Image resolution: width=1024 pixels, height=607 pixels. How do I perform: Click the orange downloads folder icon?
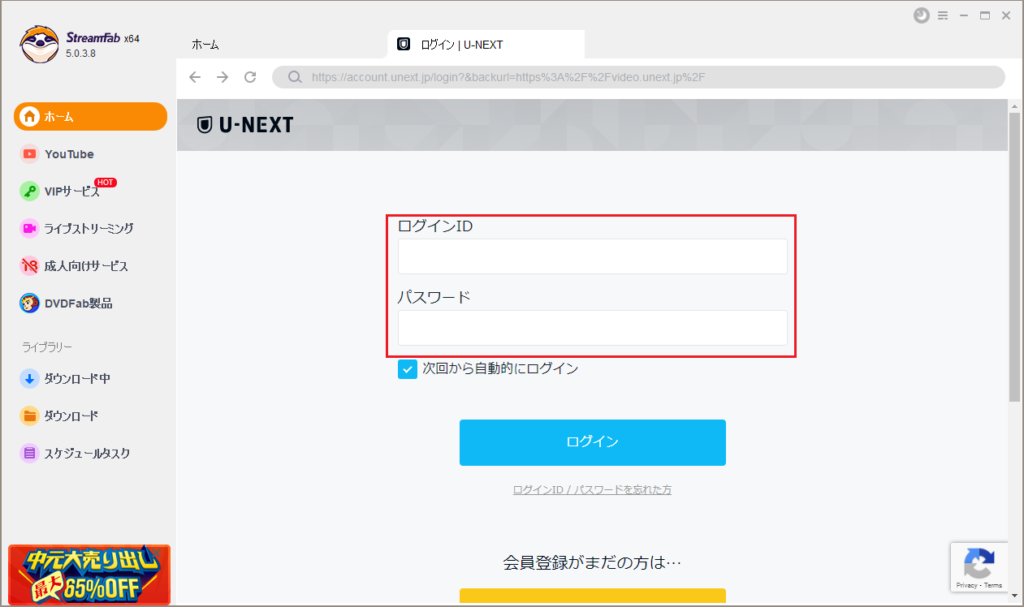pos(29,416)
